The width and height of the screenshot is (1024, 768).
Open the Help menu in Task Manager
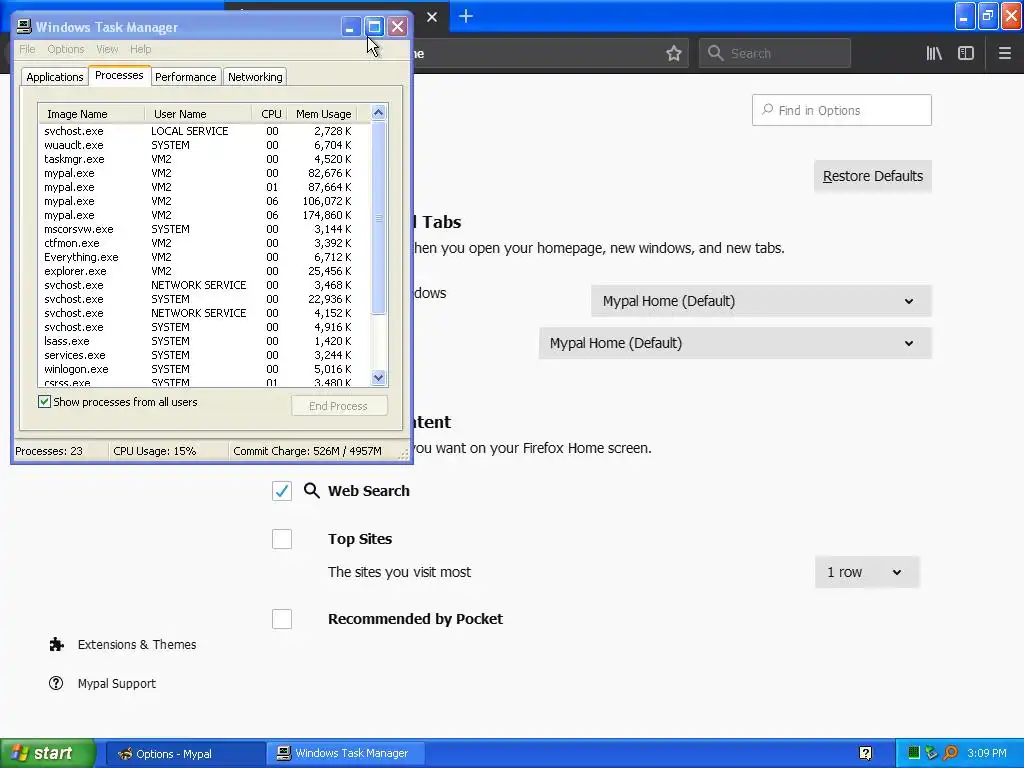[140, 49]
